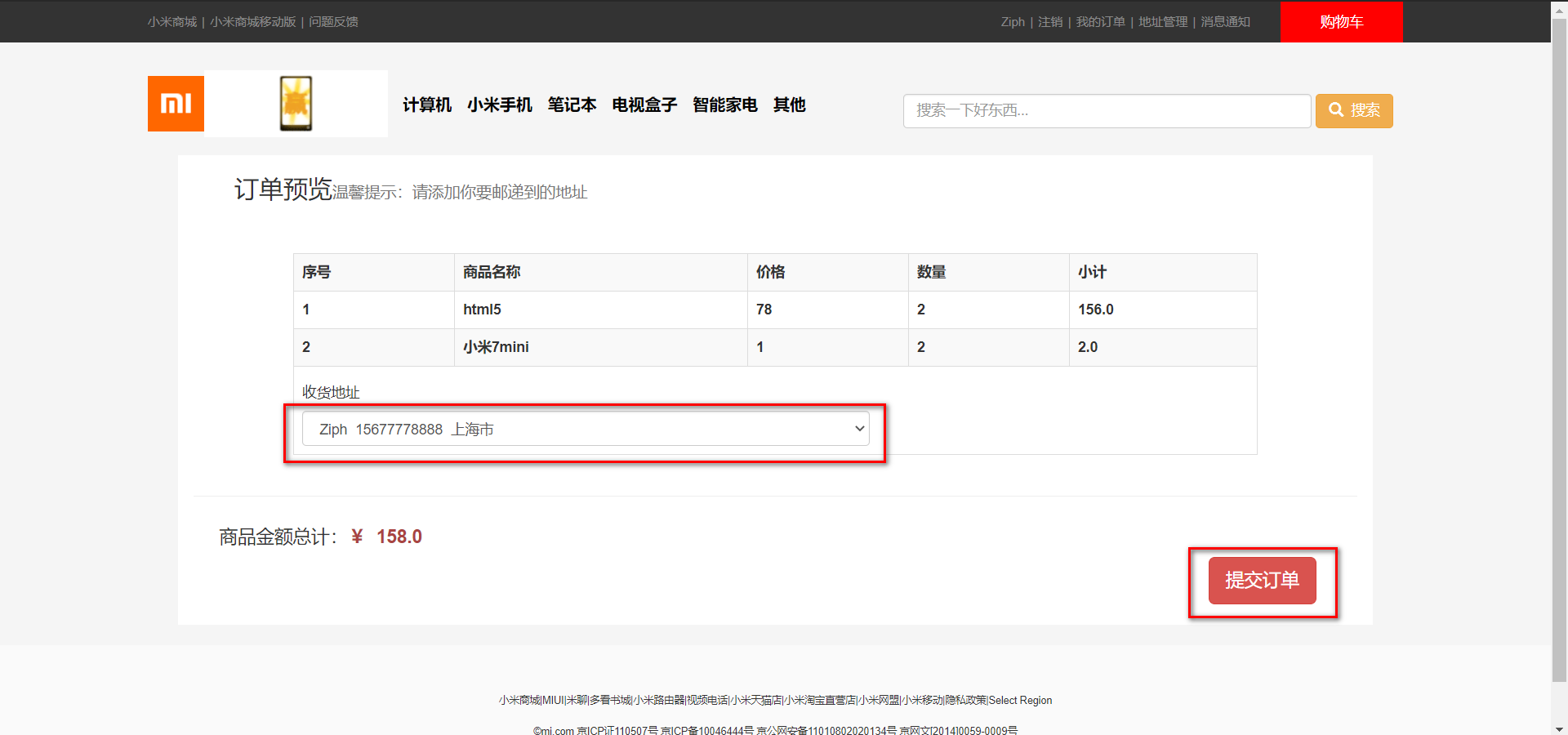
Task: Click the 价格 column header
Action: (x=827, y=272)
